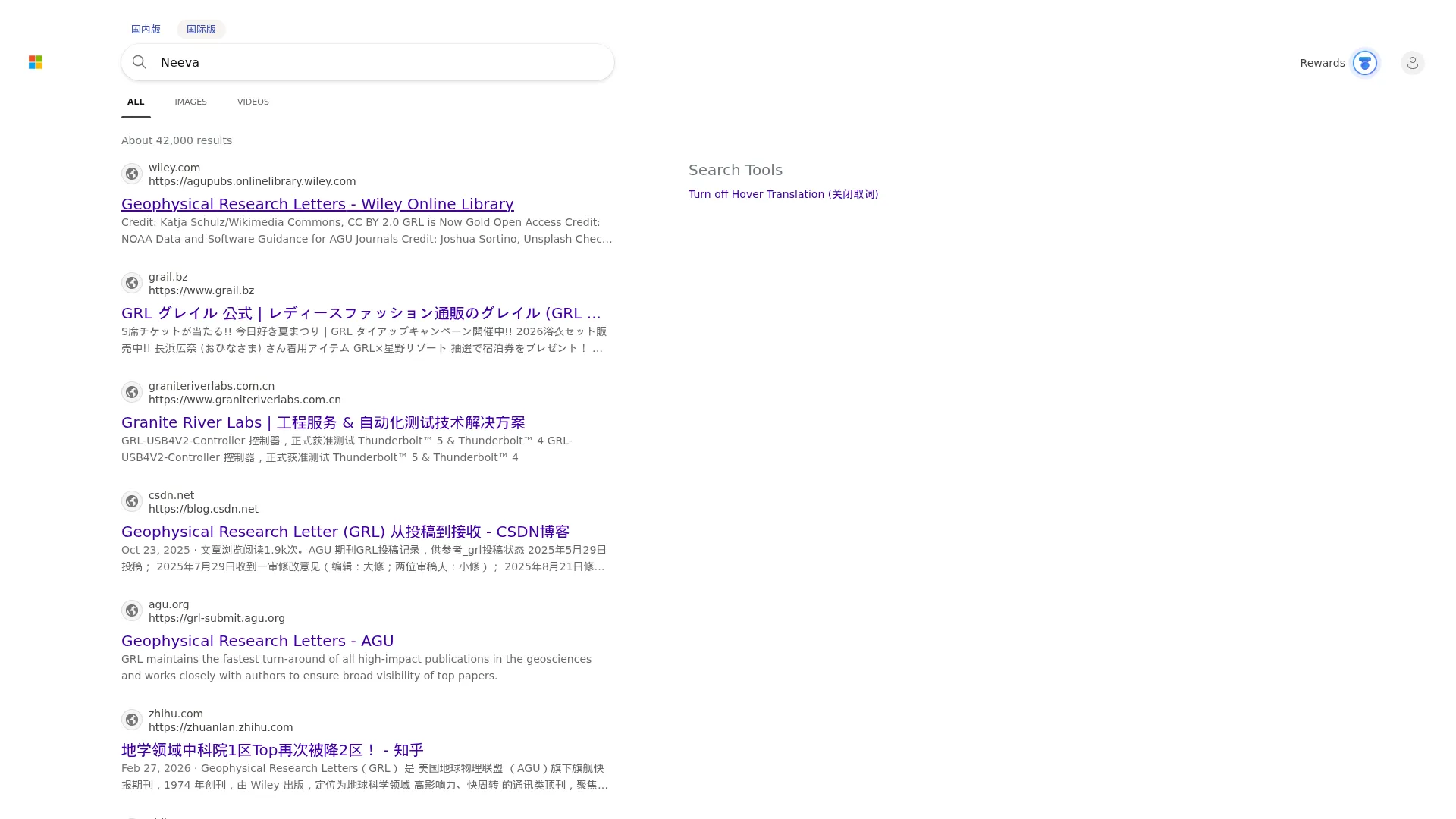The width and height of the screenshot is (1456, 819).
Task: Click the https://agupubs.onlinelibrary.wiley.com URL
Action: [x=252, y=181]
